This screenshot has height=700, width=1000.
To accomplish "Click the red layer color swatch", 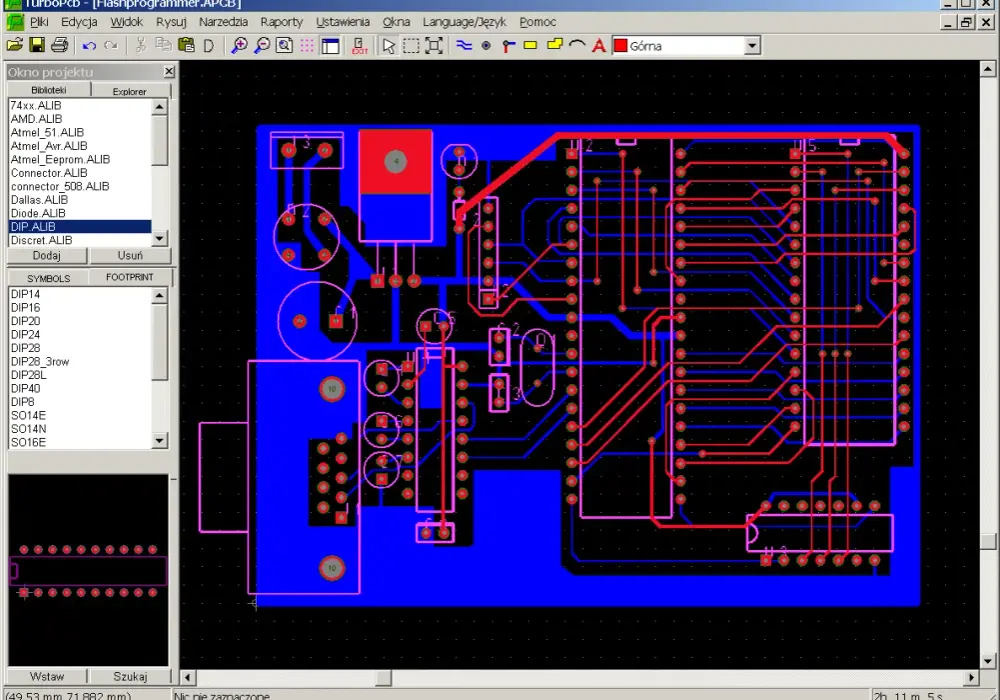I will (x=621, y=46).
